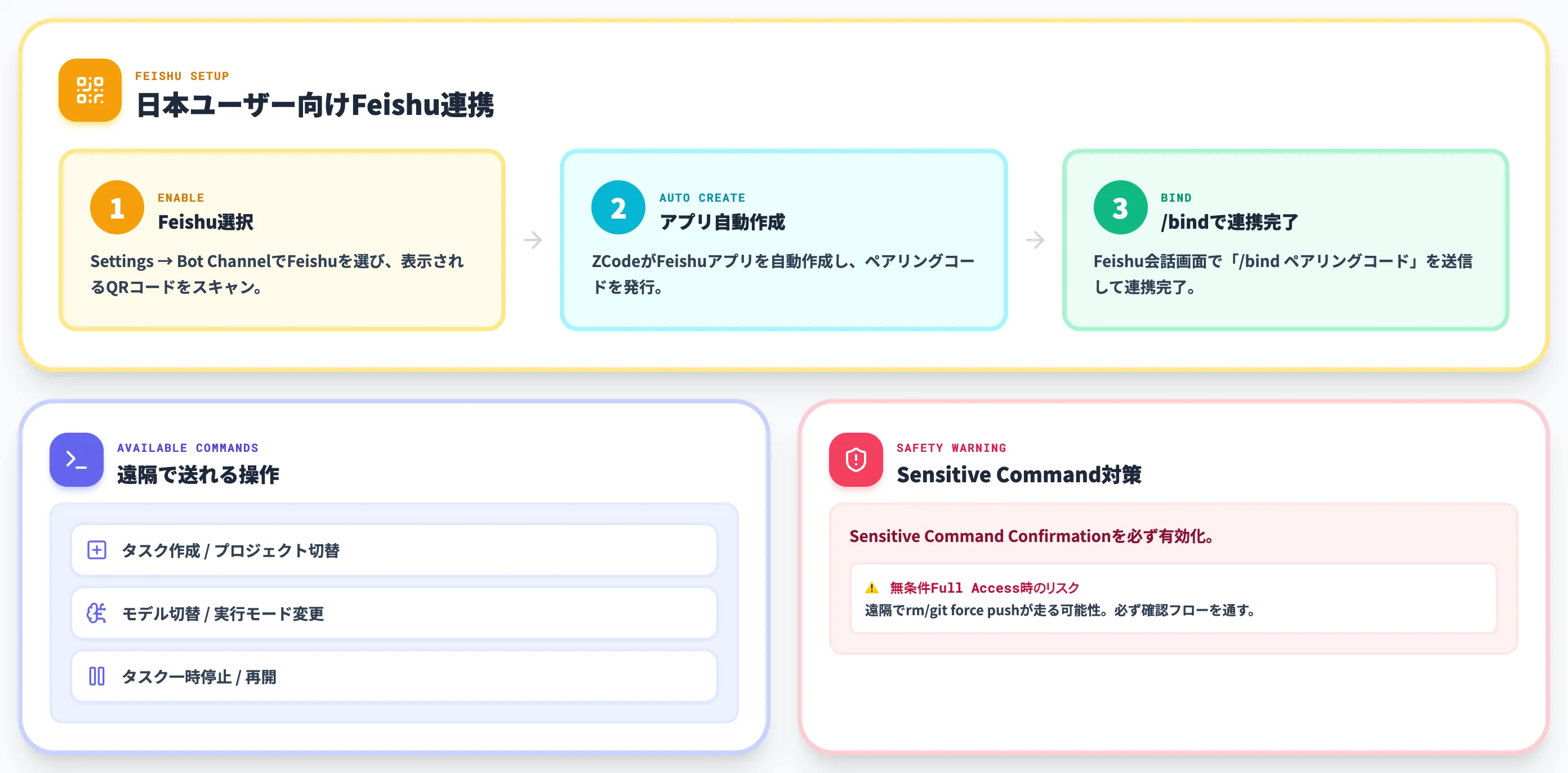
Task: Click the SAFETY WARNING label
Action: coord(951,448)
